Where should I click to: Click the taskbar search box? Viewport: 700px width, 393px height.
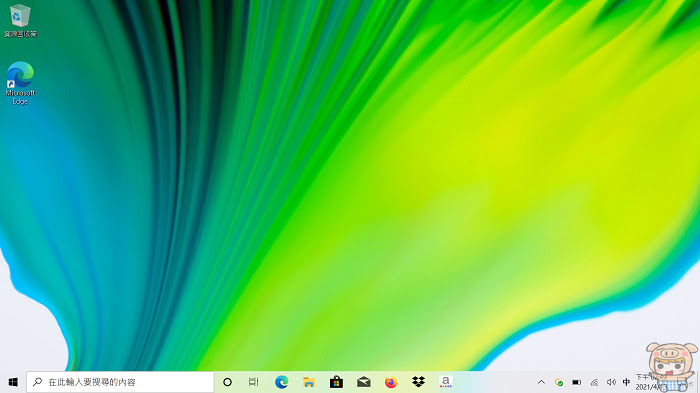120,382
